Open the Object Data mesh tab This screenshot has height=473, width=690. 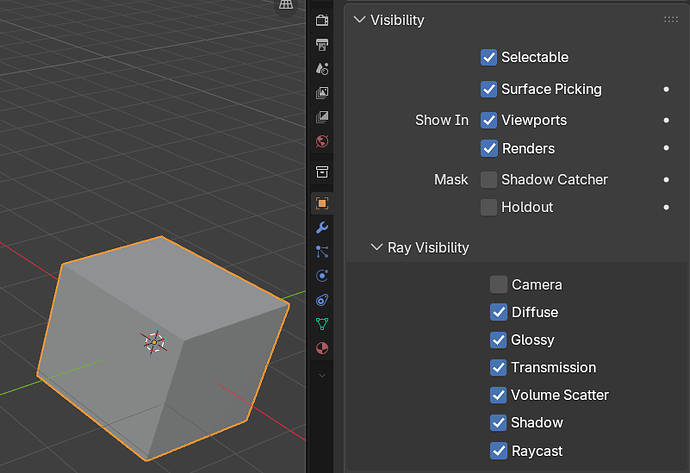pos(322,324)
